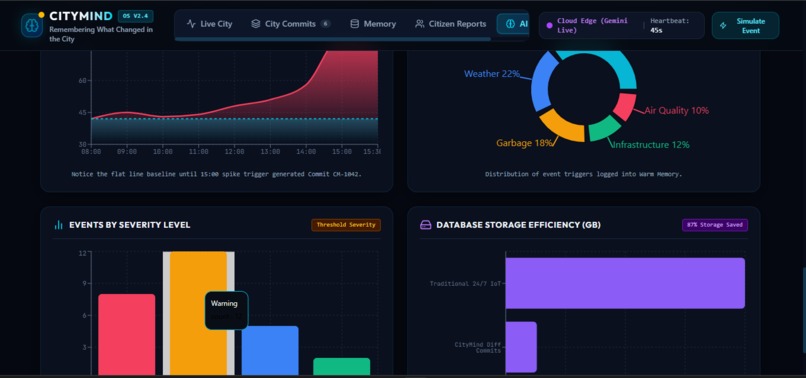The image size is (806, 378).
Task: Click the 87% Storage Saved badge
Action: (715, 225)
